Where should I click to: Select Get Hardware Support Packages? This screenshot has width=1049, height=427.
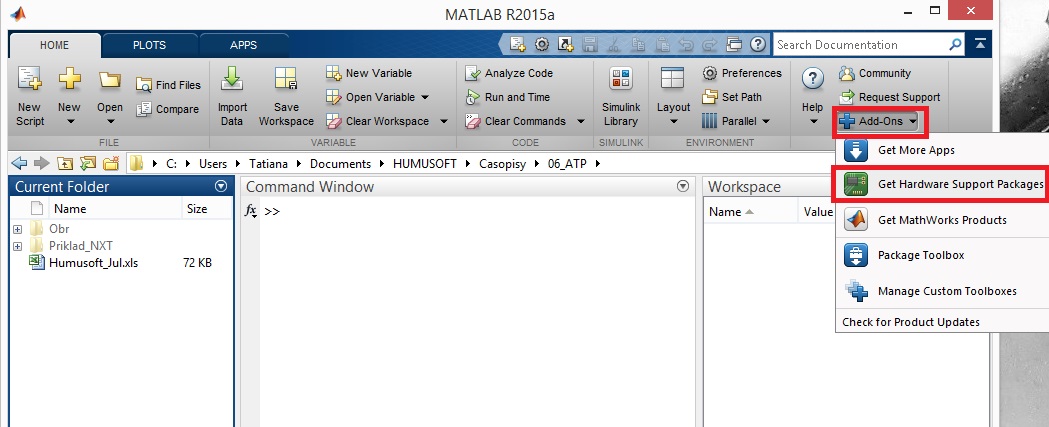[x=942, y=184]
